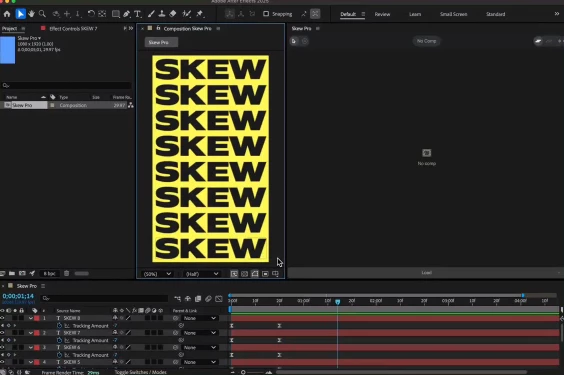Select the Puppet Pin tool
Viewport: 564px width, 375px height.
[200, 14]
